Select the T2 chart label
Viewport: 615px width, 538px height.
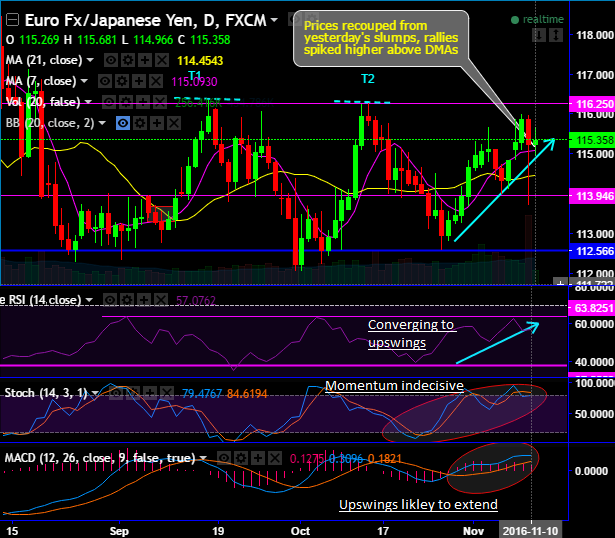pyautogui.click(x=368, y=79)
